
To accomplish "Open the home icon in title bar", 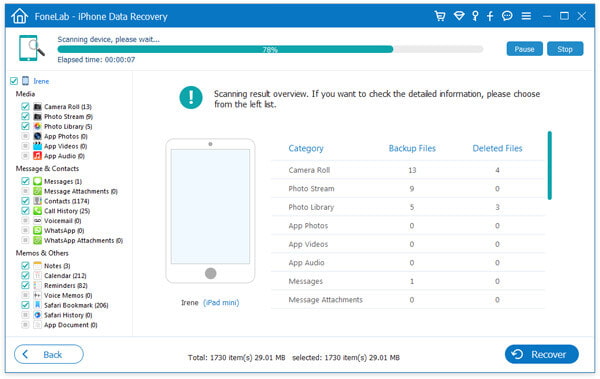I will [x=20, y=16].
